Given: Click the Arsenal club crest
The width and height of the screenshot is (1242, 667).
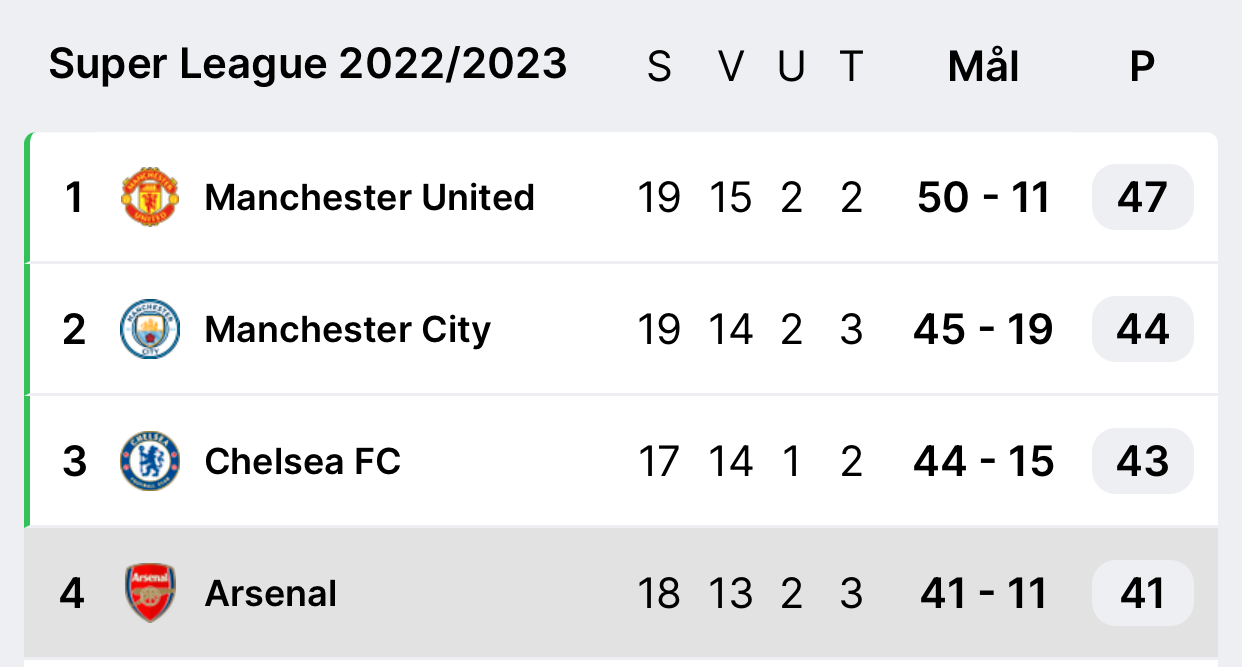Looking at the screenshot, I should click(x=150, y=593).
